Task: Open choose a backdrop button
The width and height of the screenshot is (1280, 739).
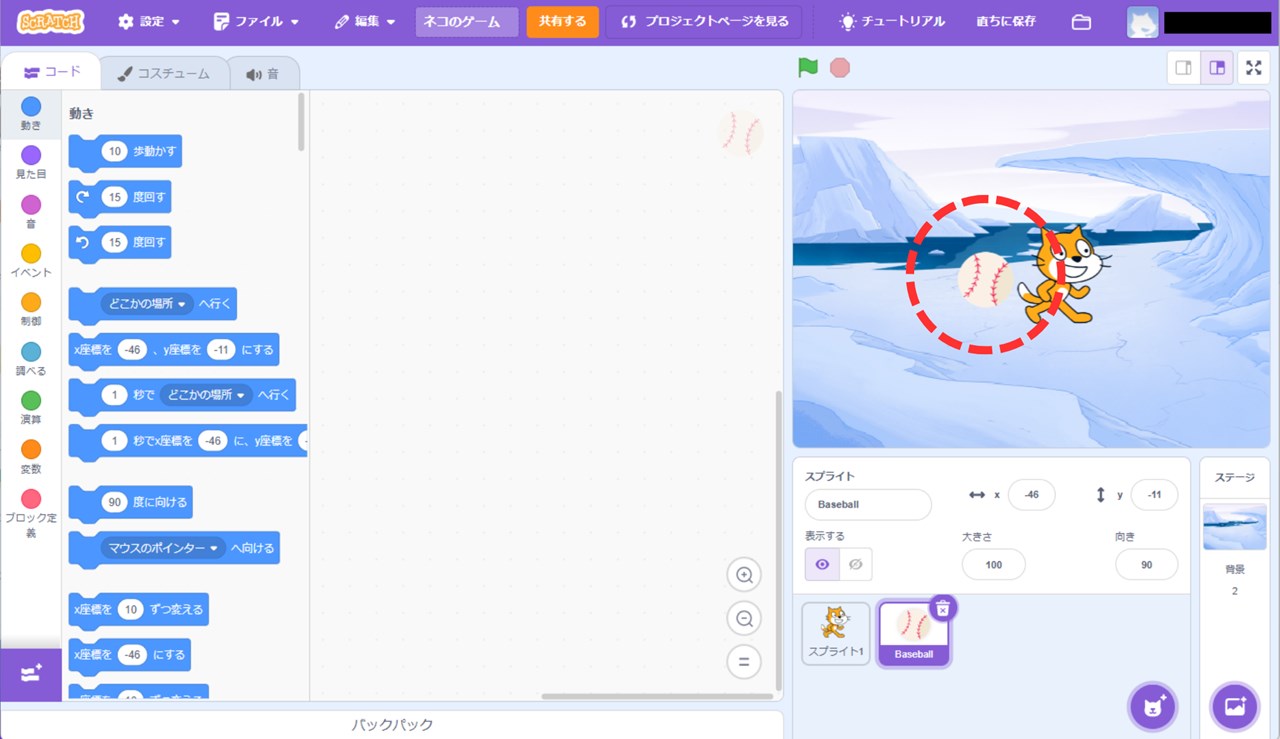Action: tap(1235, 707)
